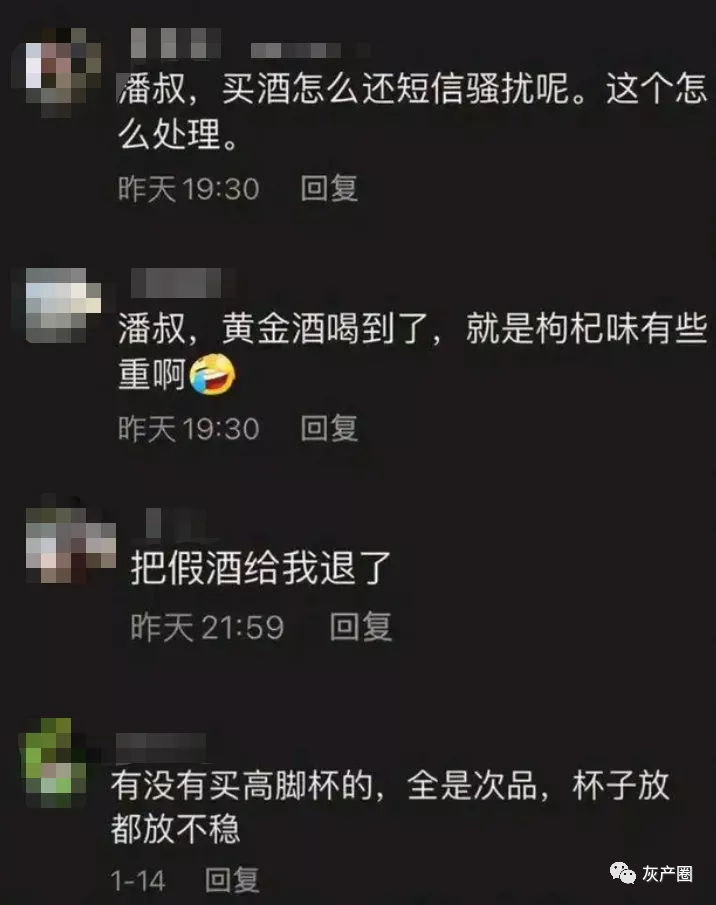The image size is (716, 905).
Task: Tap the WeChat logo watermark icon
Action: click(623, 873)
